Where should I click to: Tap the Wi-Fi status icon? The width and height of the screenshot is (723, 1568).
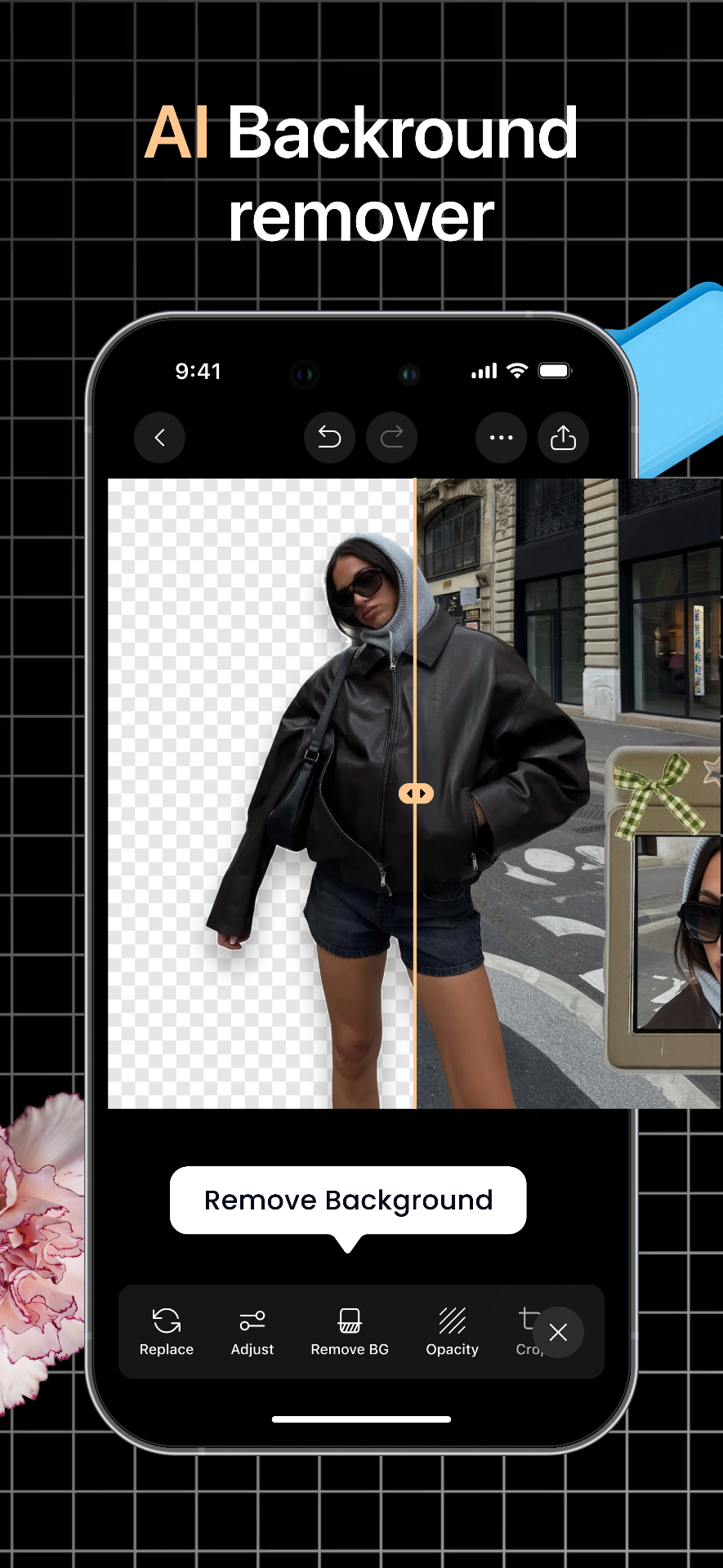pos(517,371)
